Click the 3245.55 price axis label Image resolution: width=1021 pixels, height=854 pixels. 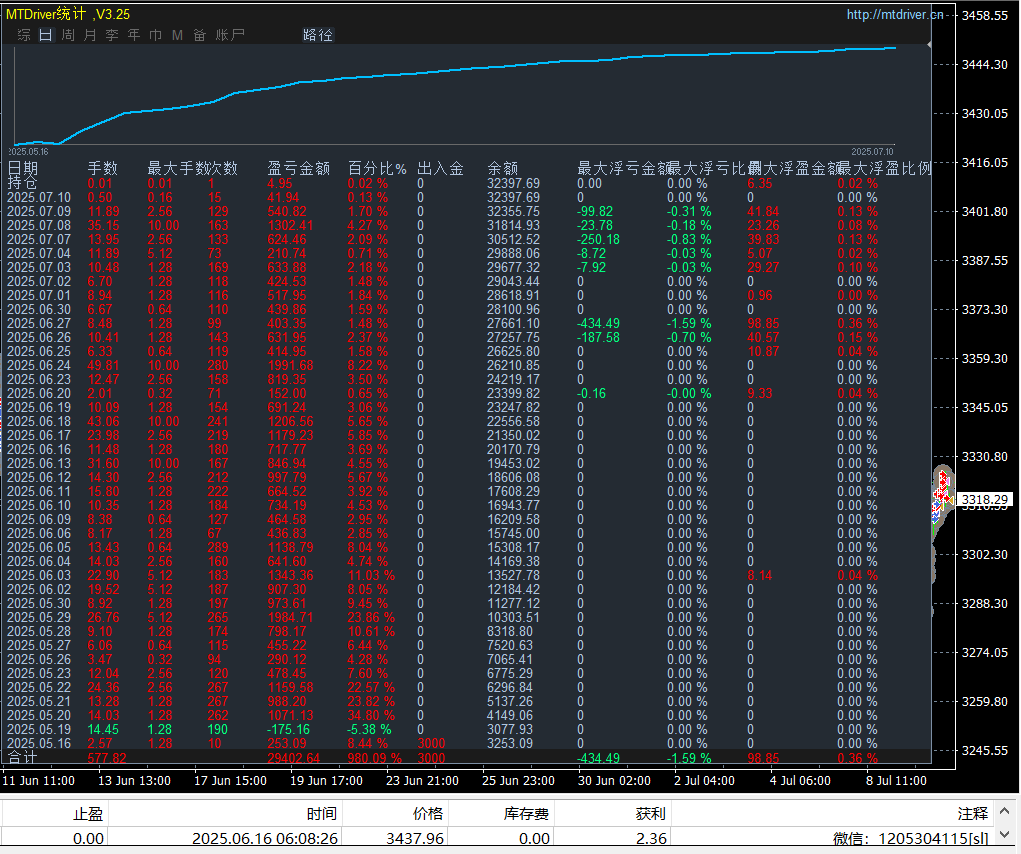(985, 751)
